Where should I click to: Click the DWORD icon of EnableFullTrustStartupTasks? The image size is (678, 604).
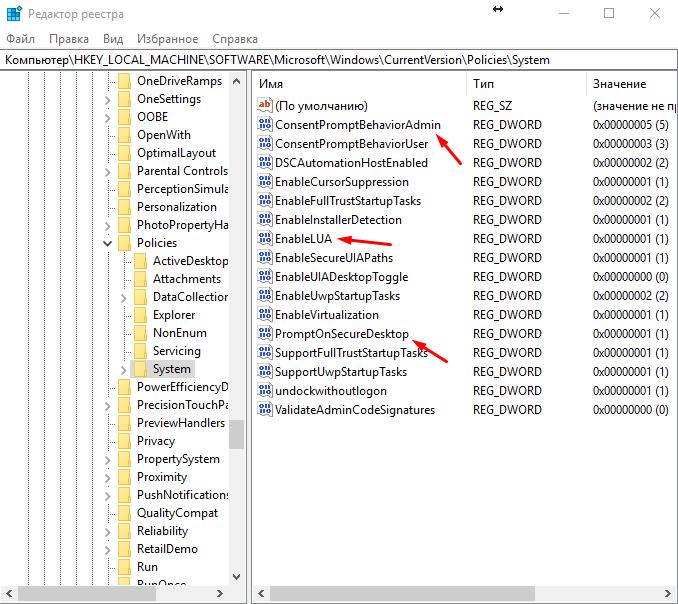pos(265,201)
